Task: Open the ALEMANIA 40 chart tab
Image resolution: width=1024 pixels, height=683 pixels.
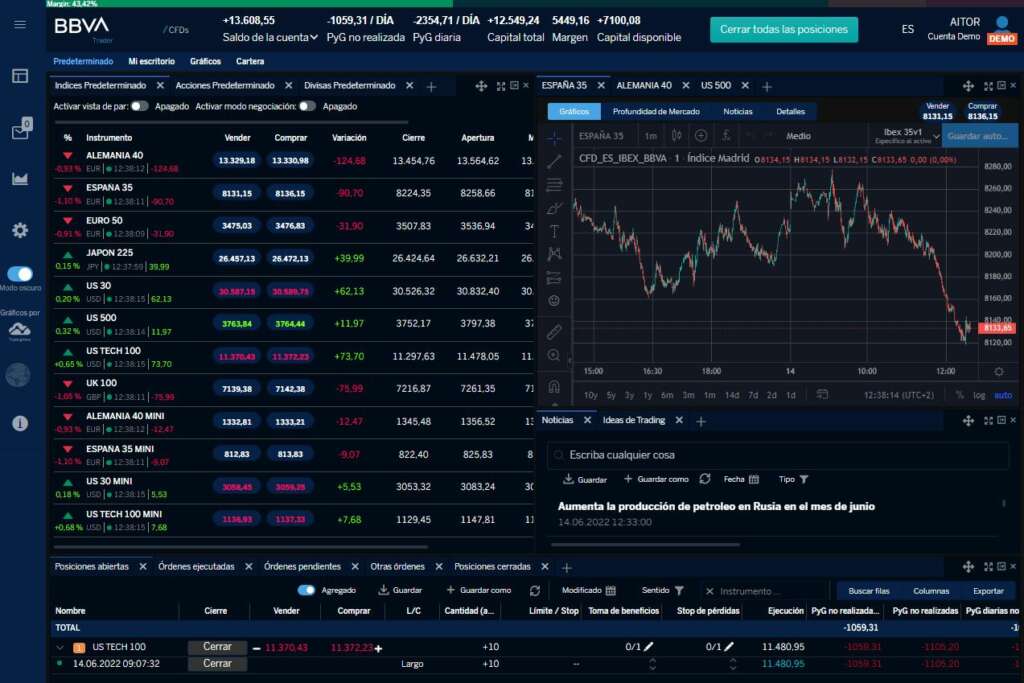Action: [x=644, y=86]
